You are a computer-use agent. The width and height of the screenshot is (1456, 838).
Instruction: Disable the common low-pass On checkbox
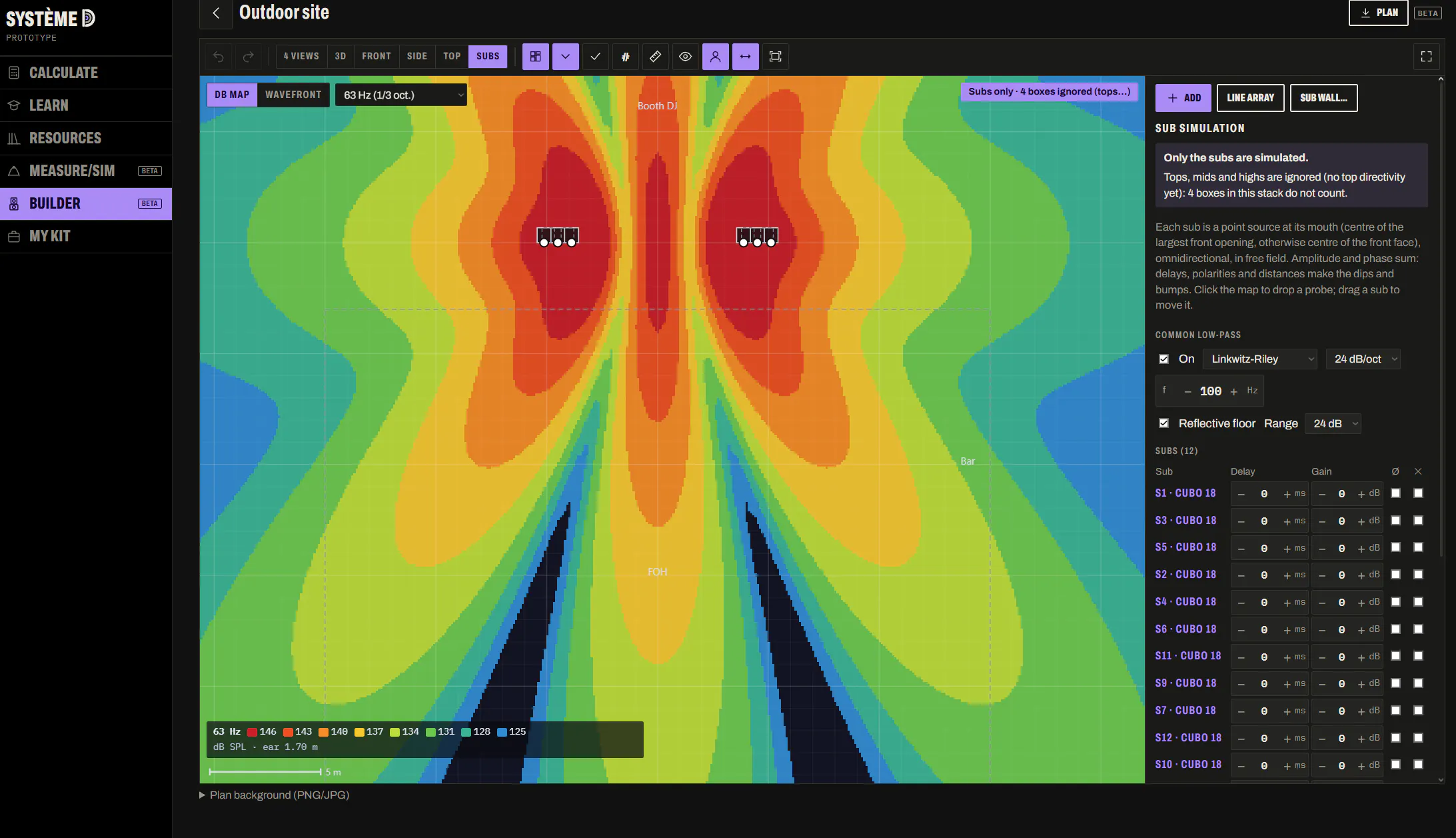click(1163, 359)
